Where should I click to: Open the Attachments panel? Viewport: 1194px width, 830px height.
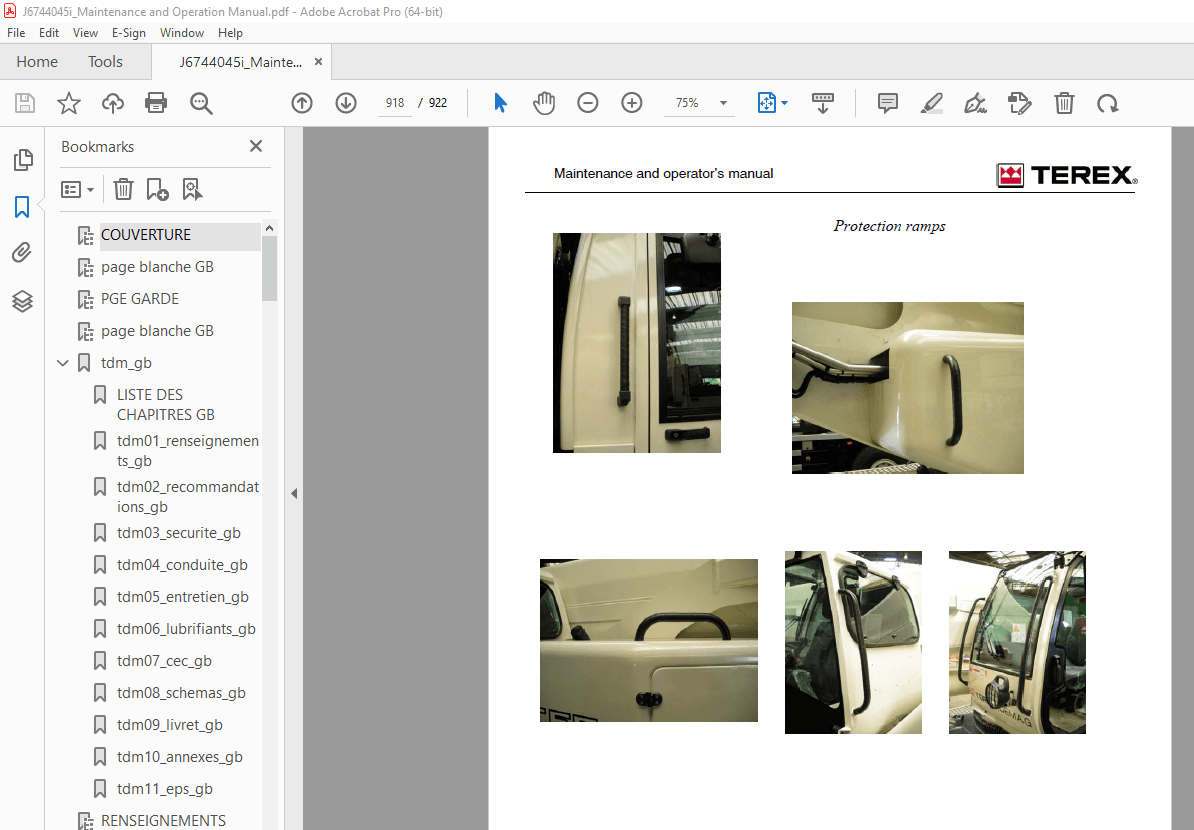coord(22,254)
